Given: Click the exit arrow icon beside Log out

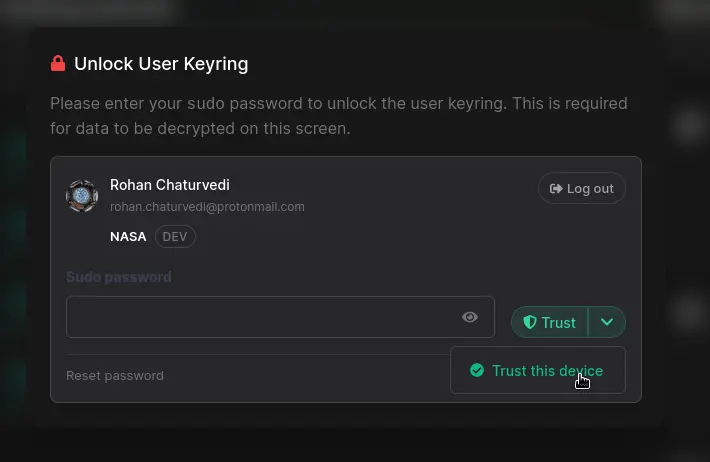Looking at the screenshot, I should [x=556, y=188].
